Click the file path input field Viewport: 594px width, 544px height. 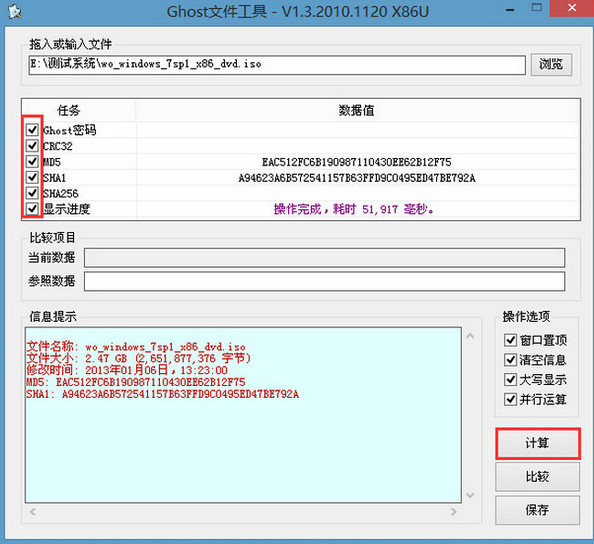click(277, 65)
